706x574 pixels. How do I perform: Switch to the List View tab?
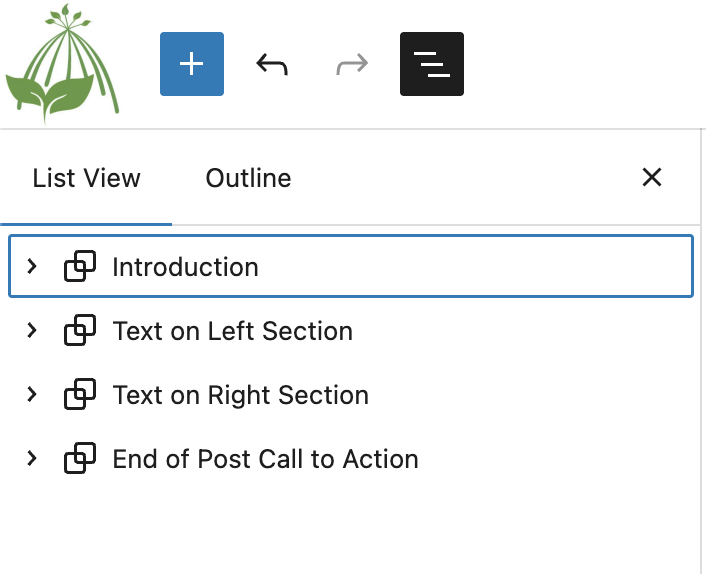coord(86,178)
